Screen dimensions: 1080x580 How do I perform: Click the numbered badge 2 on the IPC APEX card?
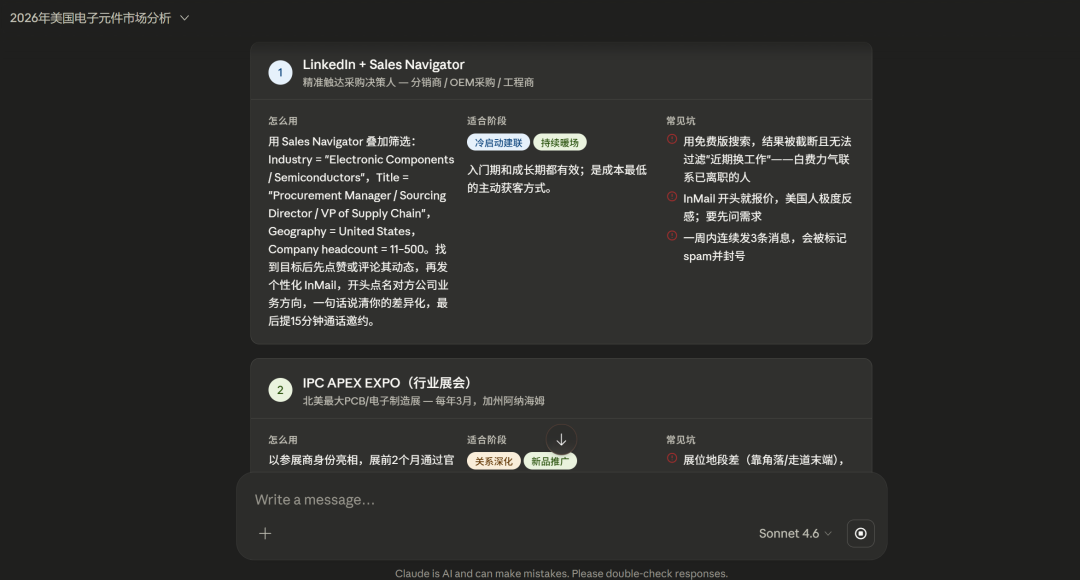point(280,390)
